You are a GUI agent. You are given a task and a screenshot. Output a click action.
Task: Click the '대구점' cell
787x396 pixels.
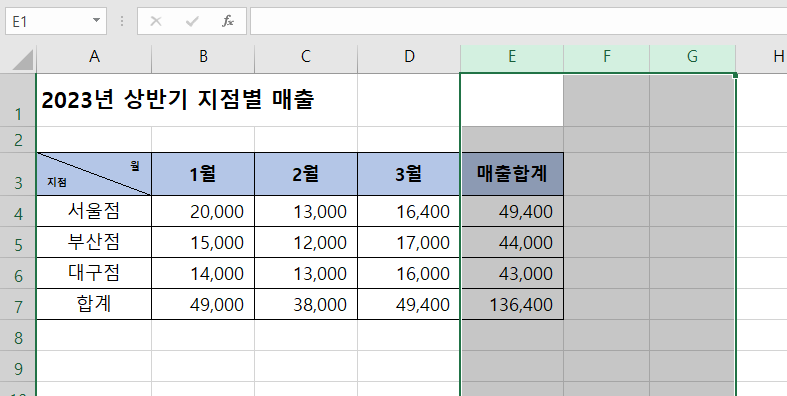pos(94,273)
